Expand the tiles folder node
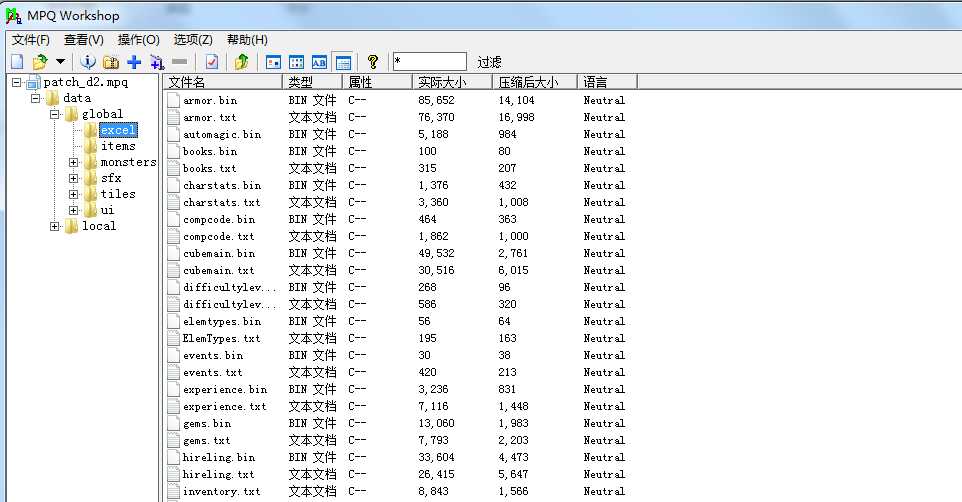The image size is (962, 502). coord(74,195)
